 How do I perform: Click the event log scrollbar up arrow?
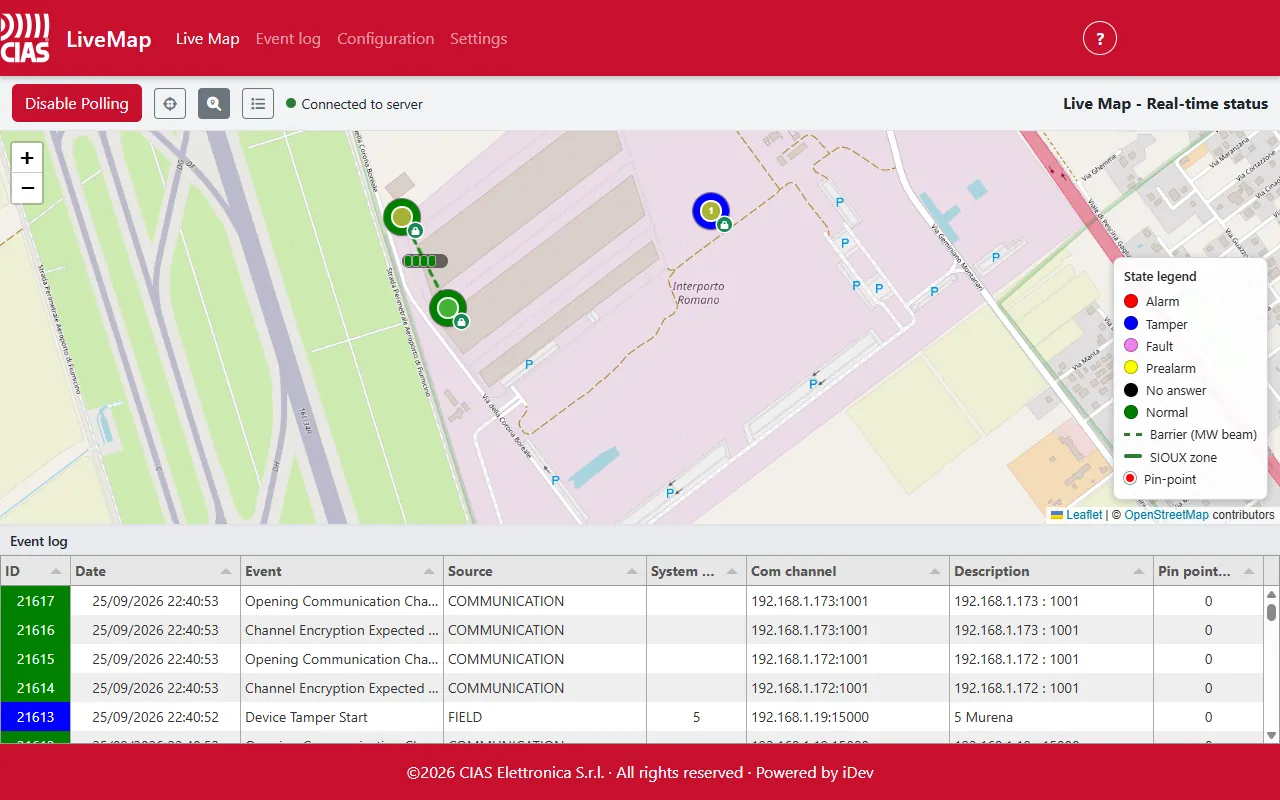(1272, 596)
